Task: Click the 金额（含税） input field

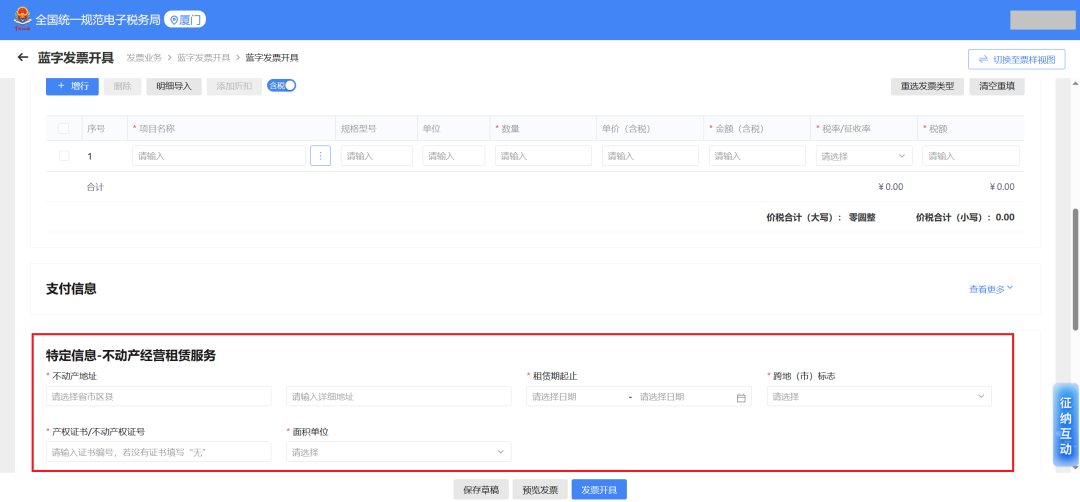Action: point(757,156)
